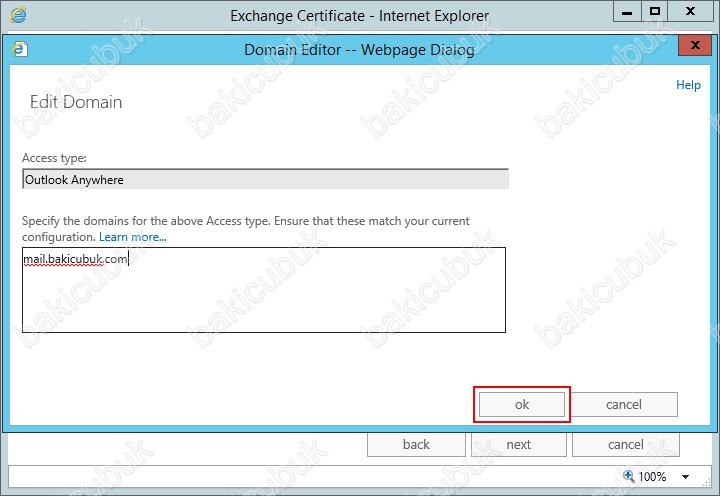Click the zoom magnifier icon in status bar
Screen dimensions: 720x496
click(628, 476)
